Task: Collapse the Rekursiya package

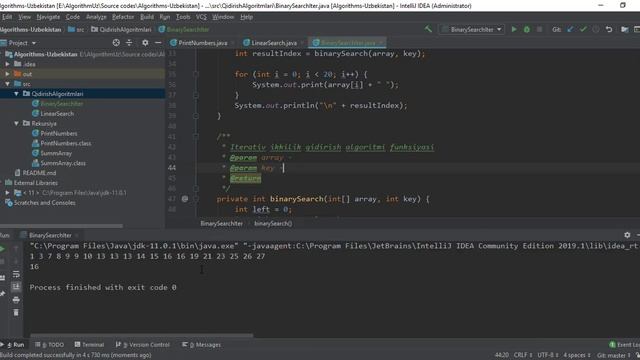Action: (16, 123)
